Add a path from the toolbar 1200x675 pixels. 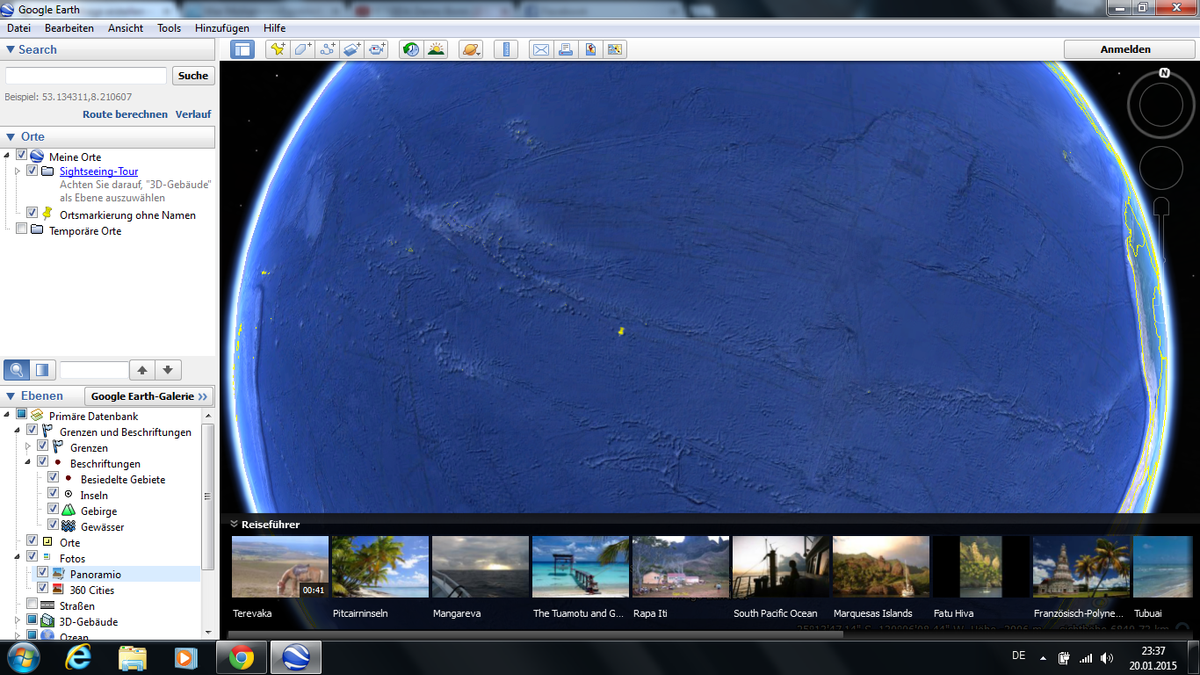327,49
